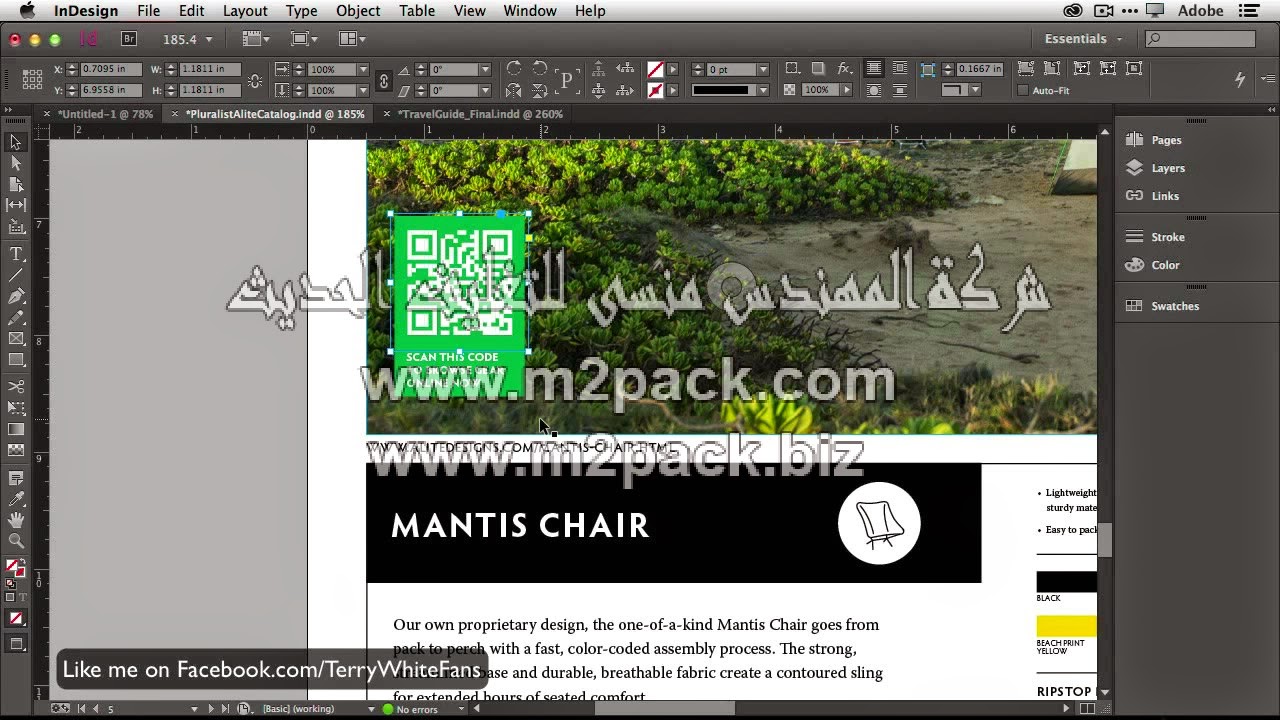Click the Rotate 90° clockwise icon
Screen dimensions: 1280x720
pos(513,68)
